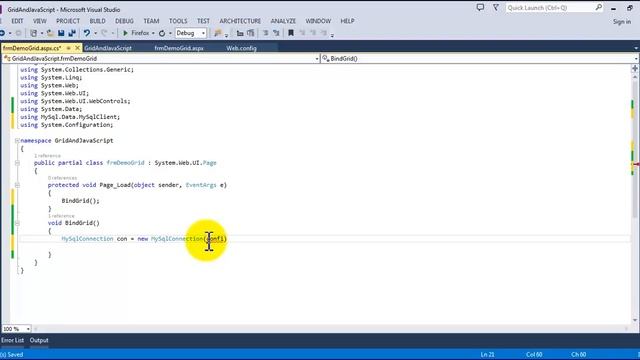Image resolution: width=640 pixels, height=360 pixels.
Task: Click the Save All toolbar icon
Action: pos(72,33)
